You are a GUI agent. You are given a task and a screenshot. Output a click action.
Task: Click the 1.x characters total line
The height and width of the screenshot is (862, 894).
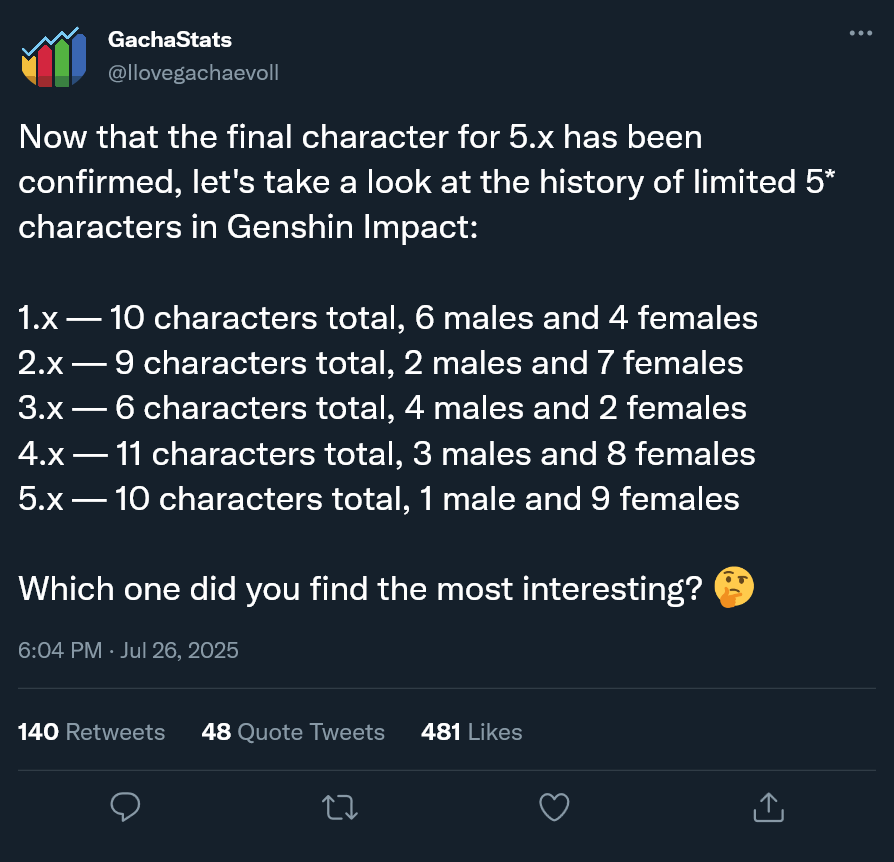[388, 319]
